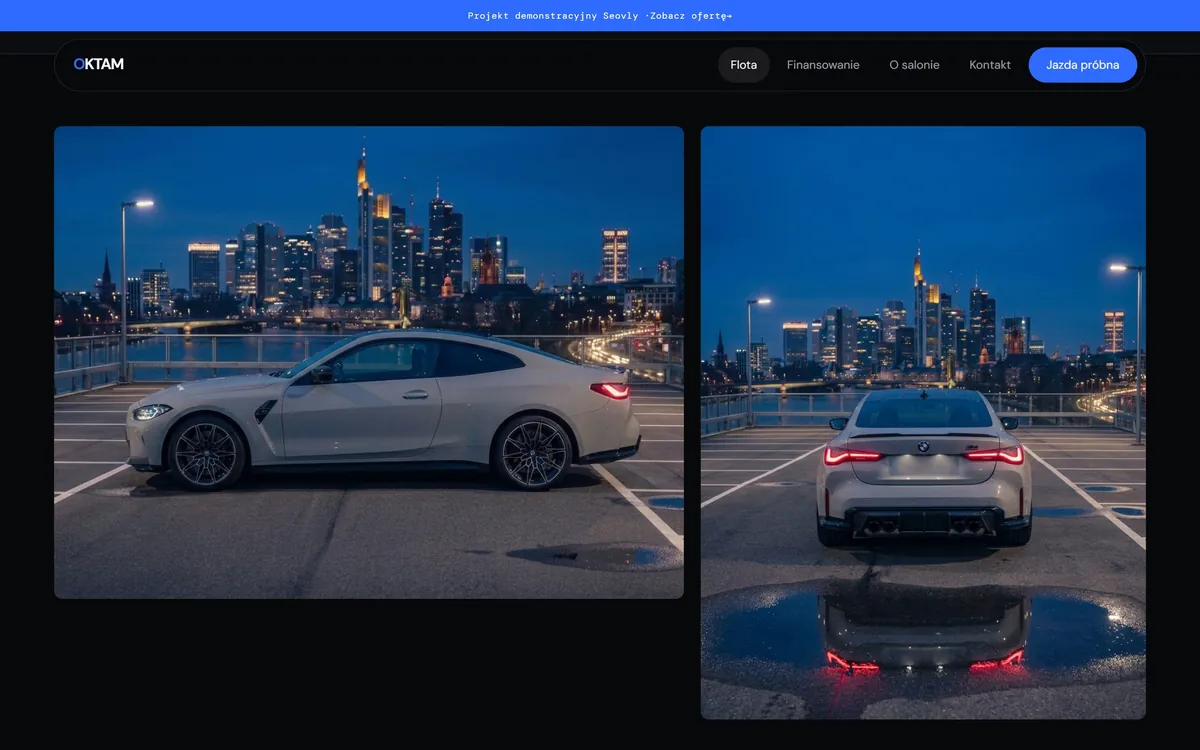This screenshot has width=1200, height=750.
Task: Click the glowing headlight in side photo
Action: click(151, 411)
